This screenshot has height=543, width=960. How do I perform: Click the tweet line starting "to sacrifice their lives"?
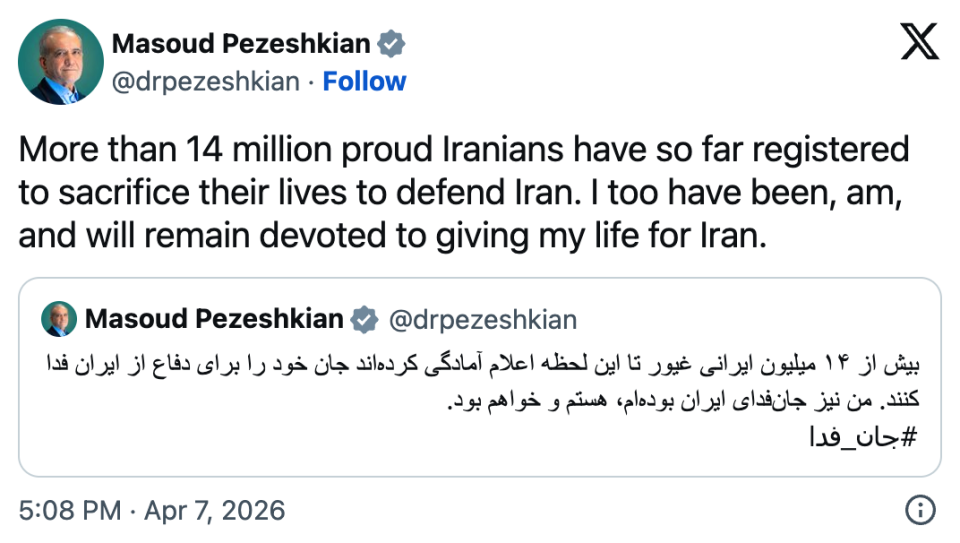coord(461,195)
